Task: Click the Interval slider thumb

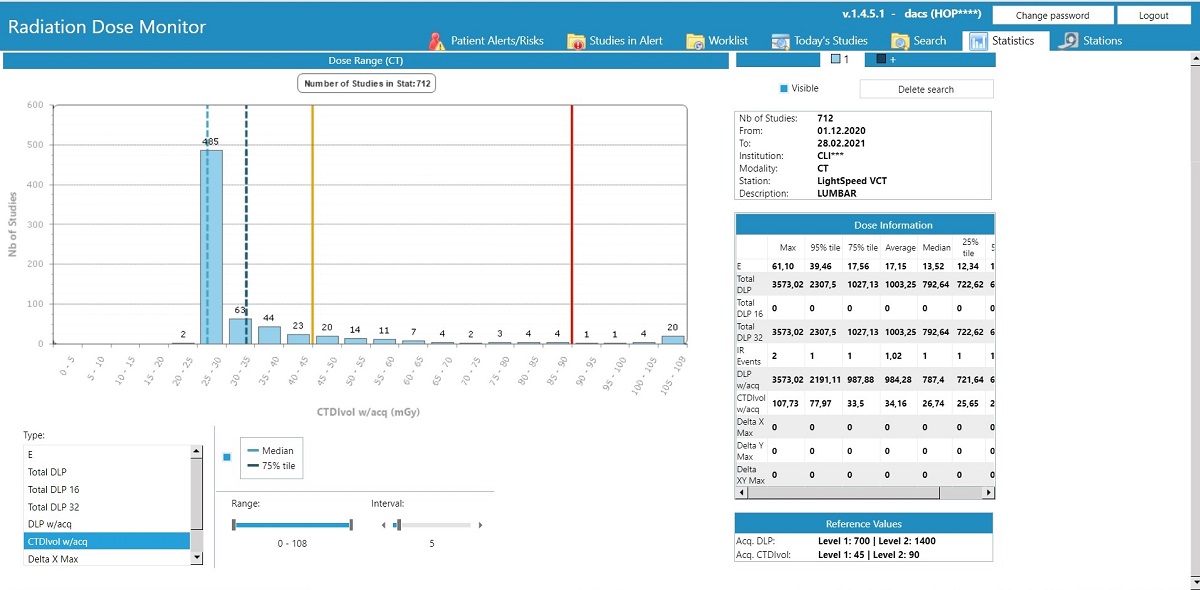Action: (x=397, y=524)
